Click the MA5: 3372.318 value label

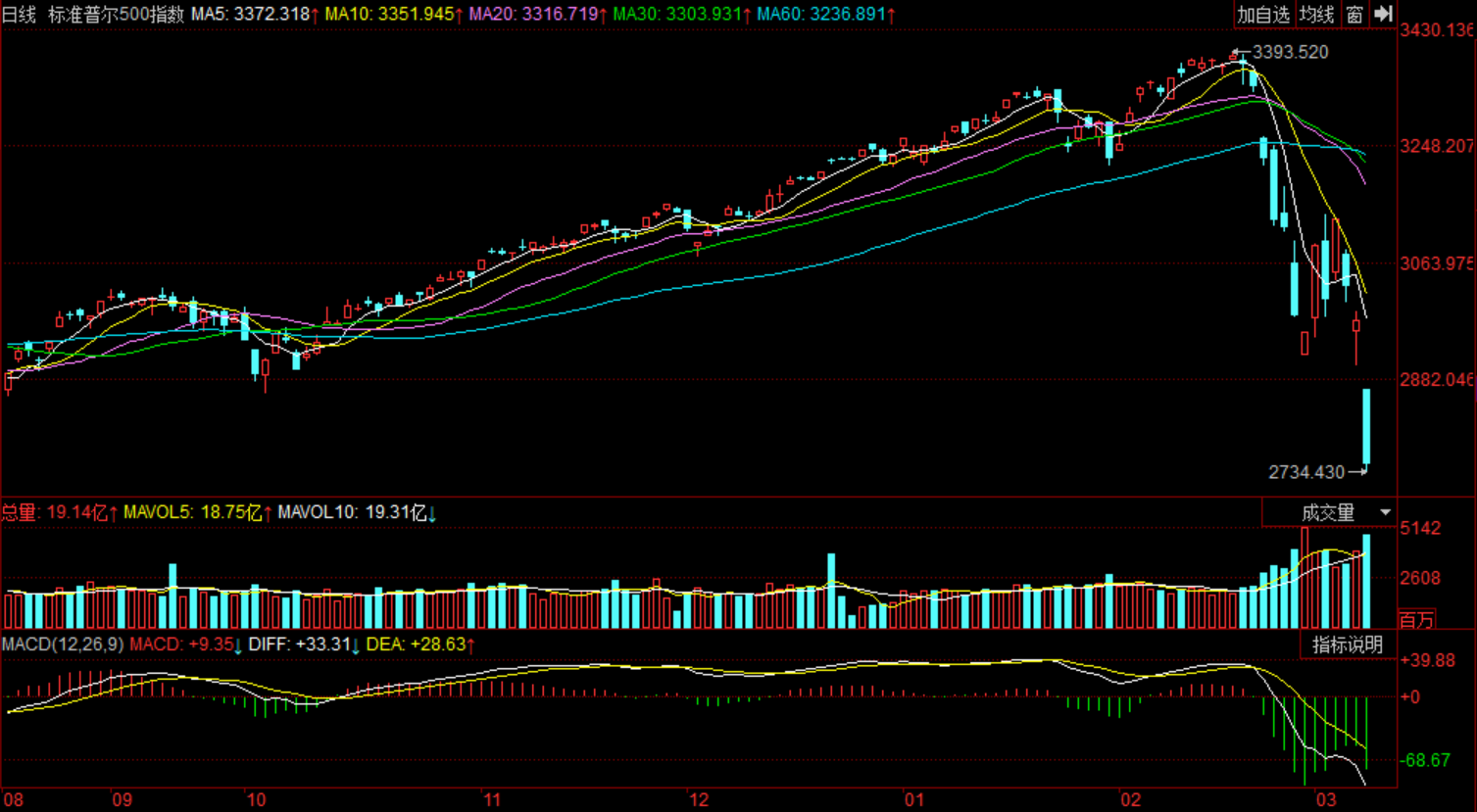point(255,15)
